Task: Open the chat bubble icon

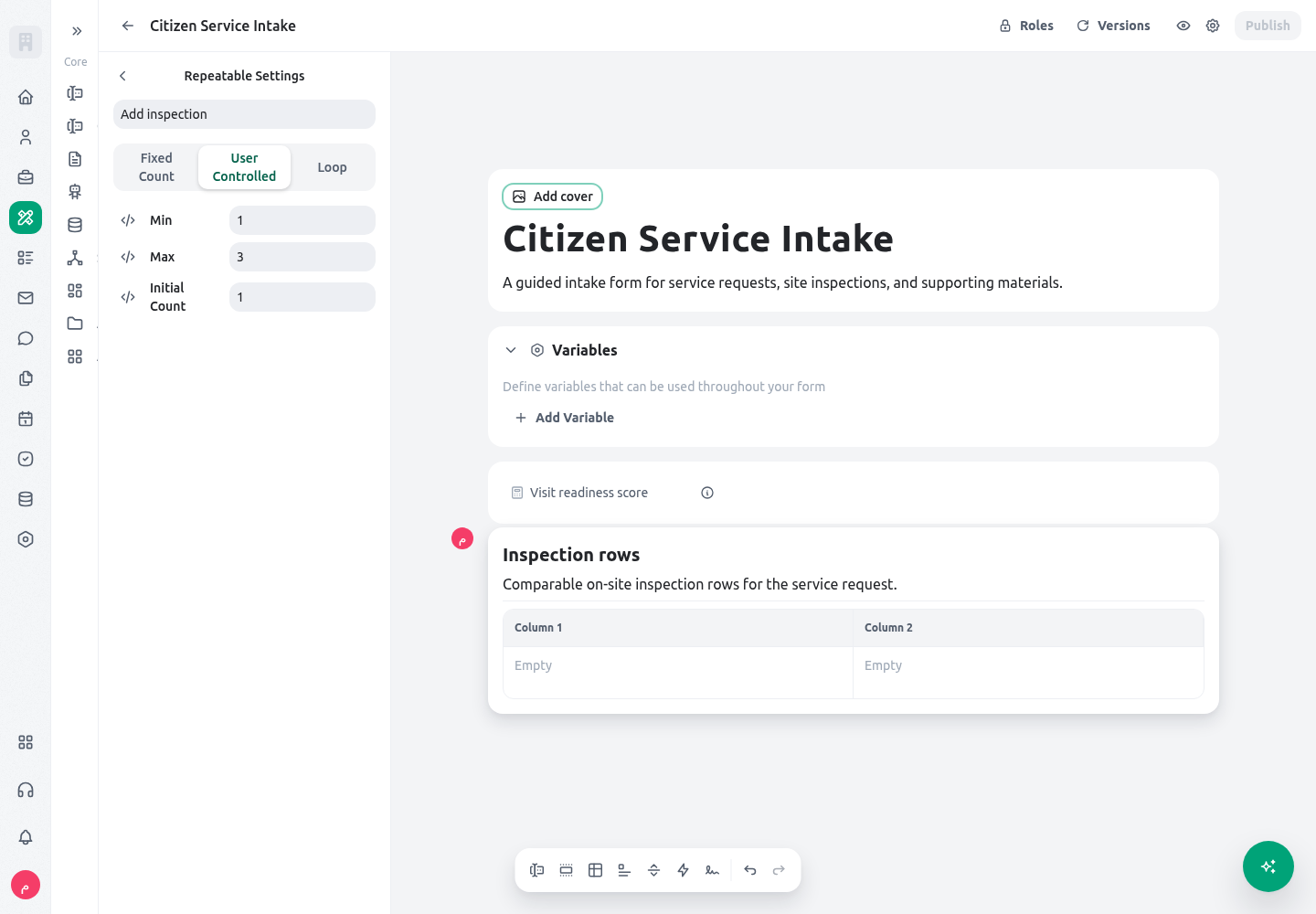Action: click(26, 338)
